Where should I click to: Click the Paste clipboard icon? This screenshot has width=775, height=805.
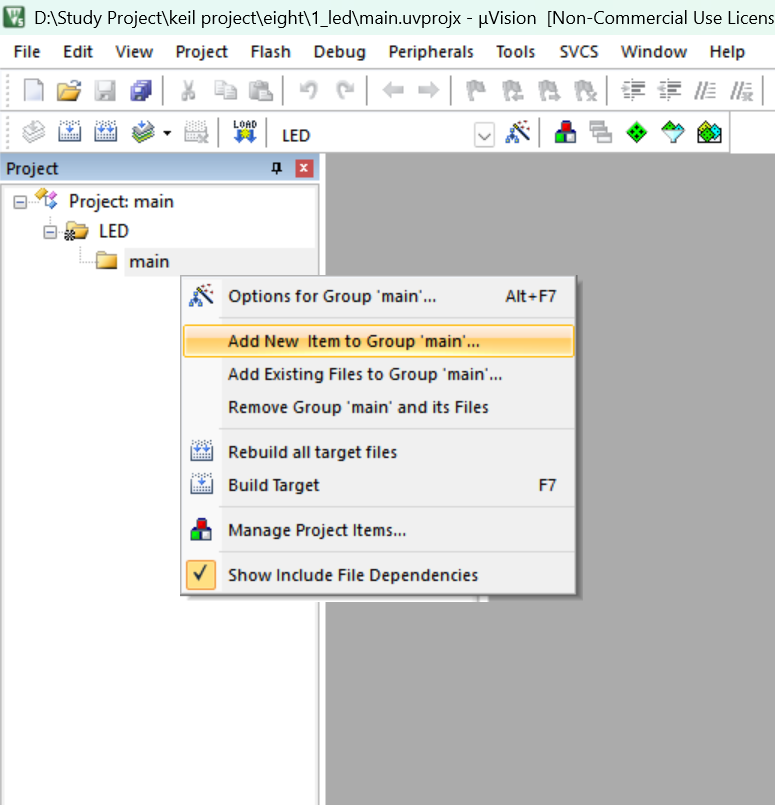(x=261, y=91)
